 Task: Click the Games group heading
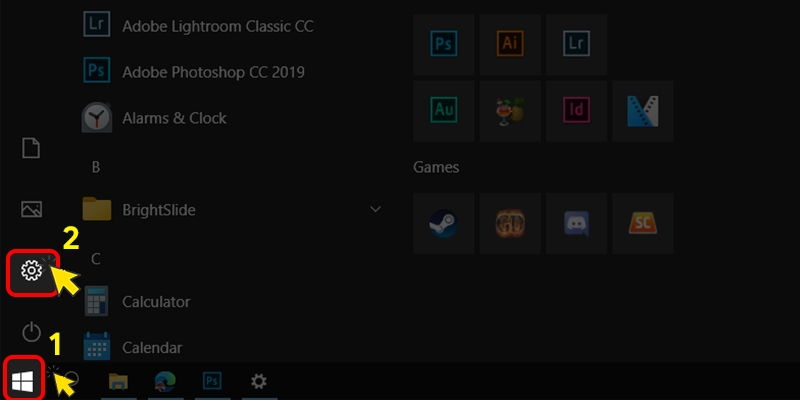[436, 167]
